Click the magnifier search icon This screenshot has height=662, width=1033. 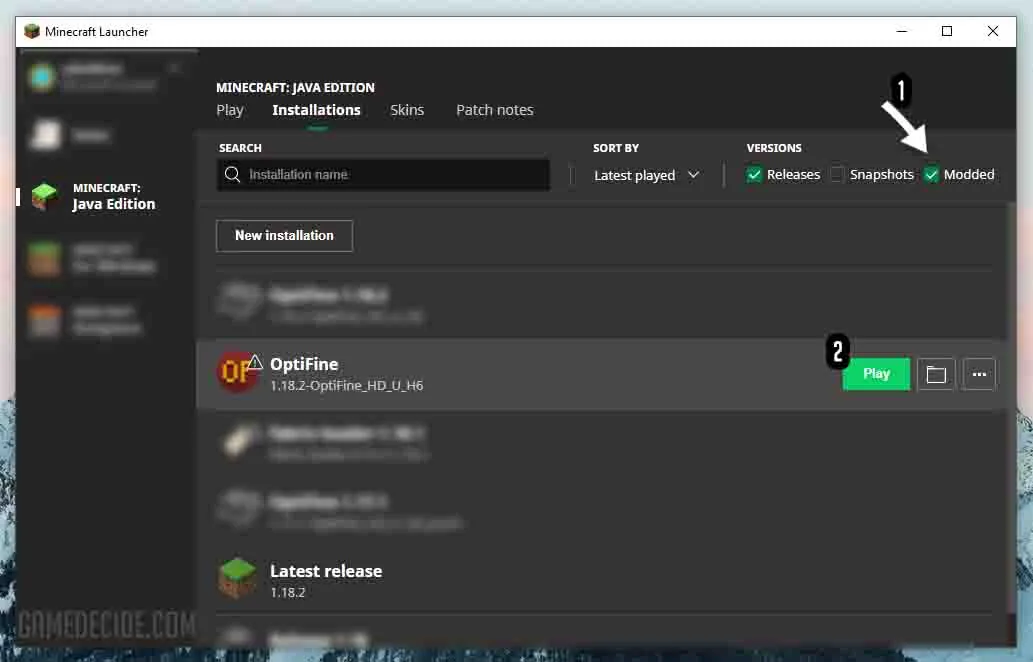[x=233, y=175]
